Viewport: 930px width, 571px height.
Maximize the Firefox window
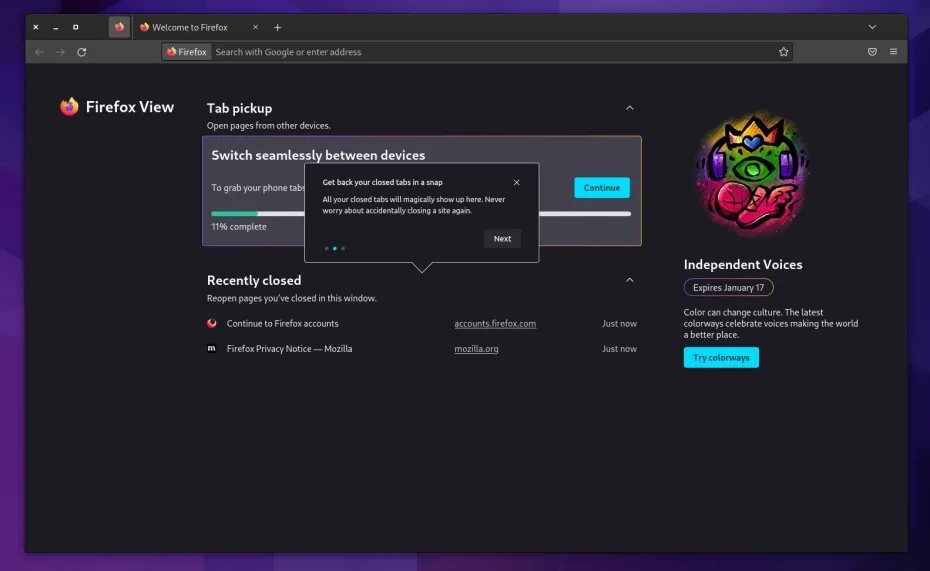tap(75, 27)
